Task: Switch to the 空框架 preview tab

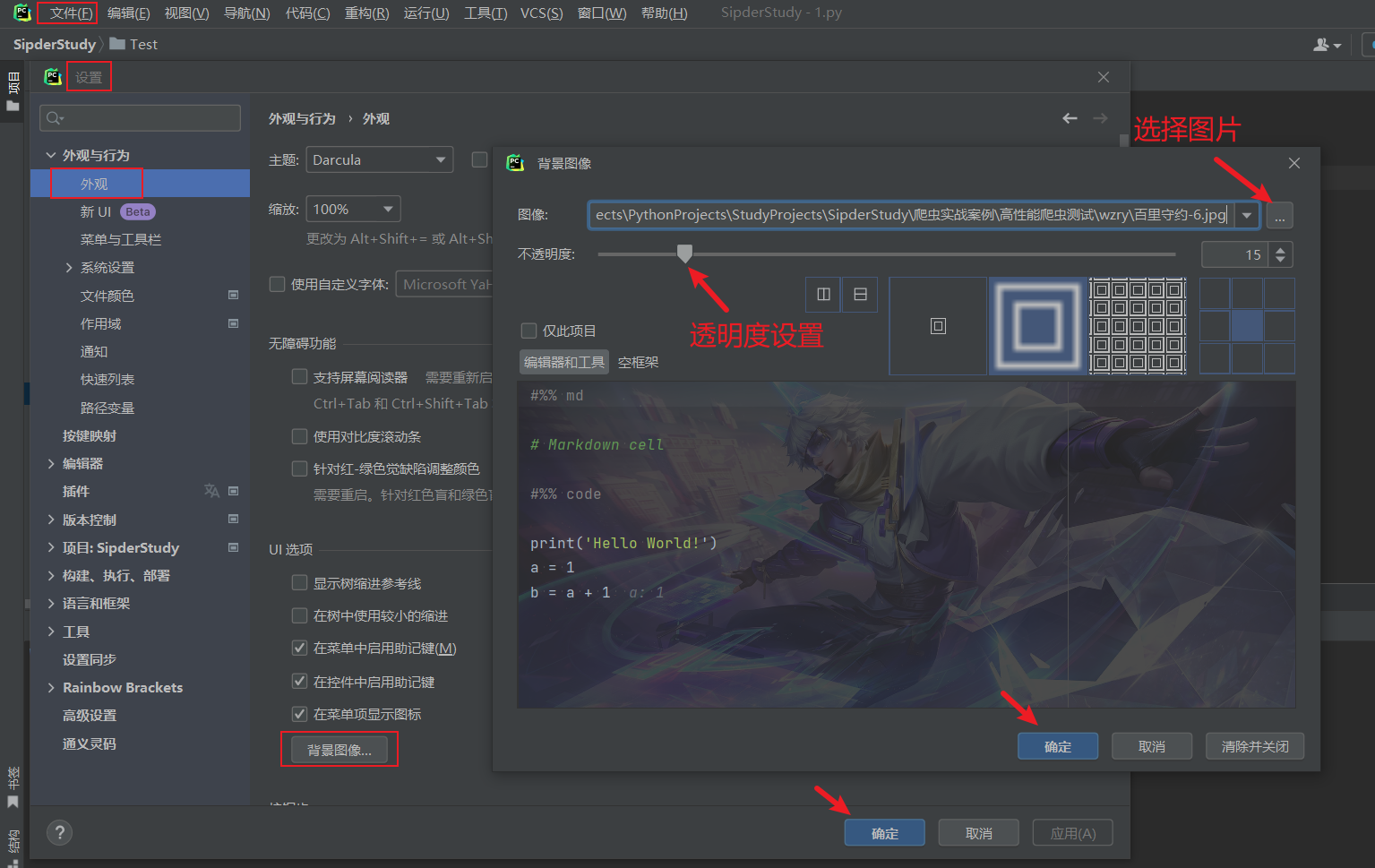Action: click(x=638, y=362)
